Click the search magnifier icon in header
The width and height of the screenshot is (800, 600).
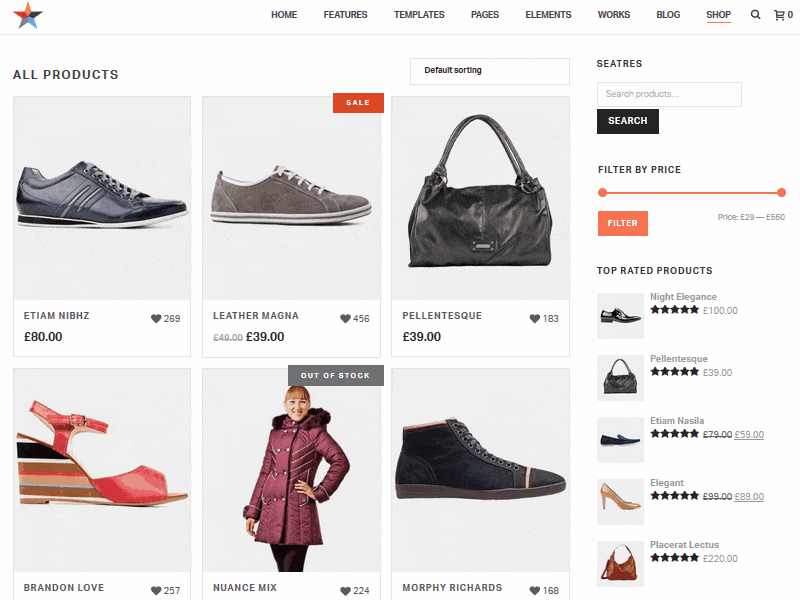755,15
